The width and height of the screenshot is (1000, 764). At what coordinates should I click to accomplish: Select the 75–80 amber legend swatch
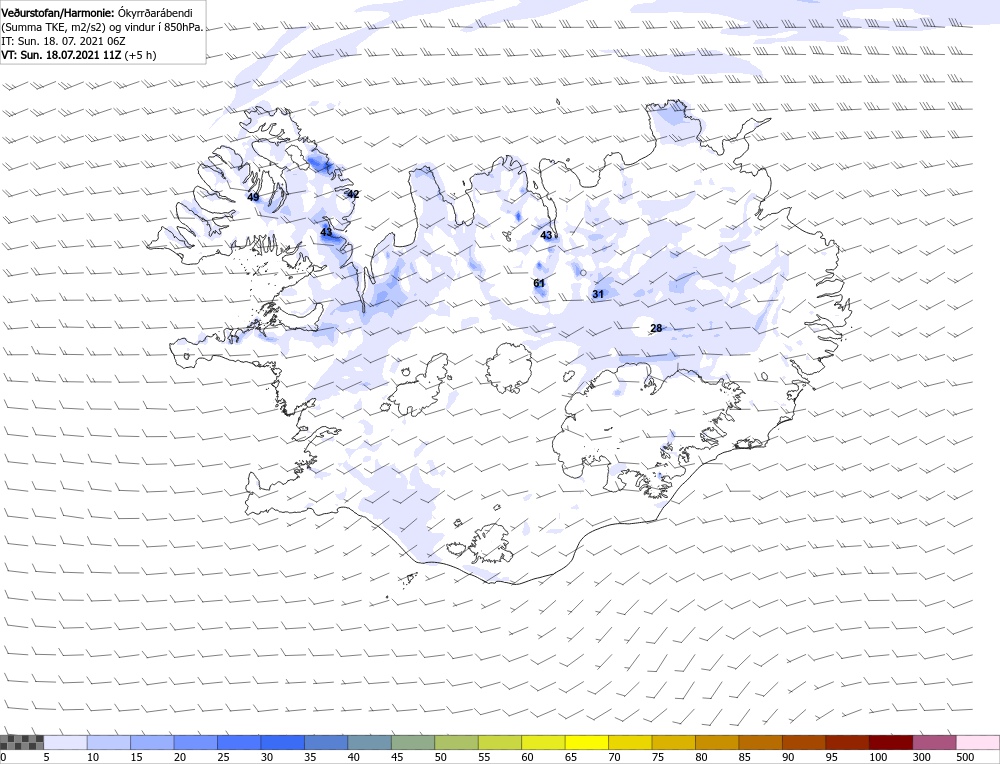pyautogui.click(x=673, y=742)
